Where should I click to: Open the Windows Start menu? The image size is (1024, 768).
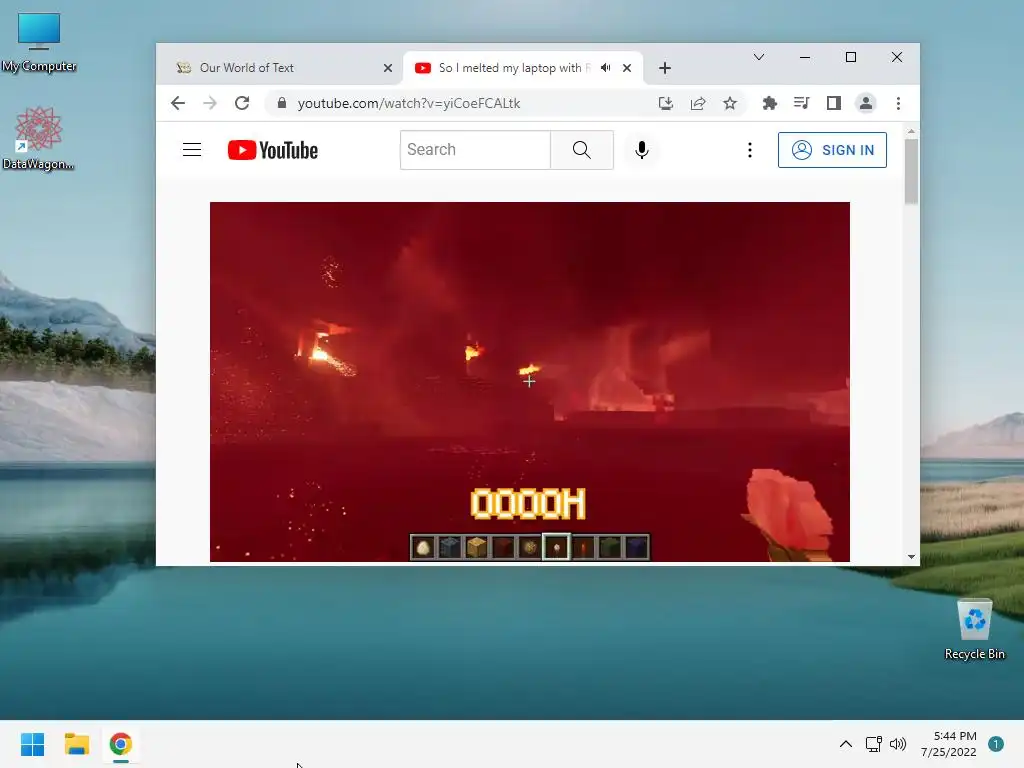[32, 744]
